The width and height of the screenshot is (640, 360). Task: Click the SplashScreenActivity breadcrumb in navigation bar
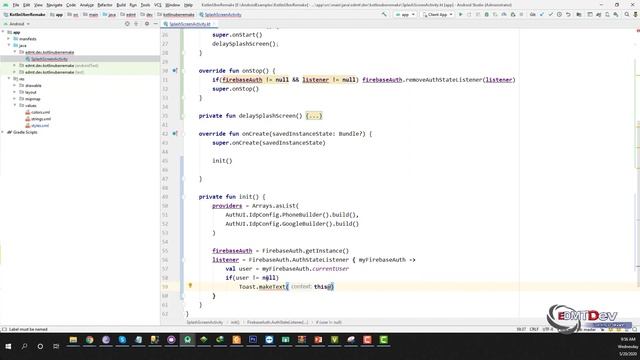coord(220,14)
